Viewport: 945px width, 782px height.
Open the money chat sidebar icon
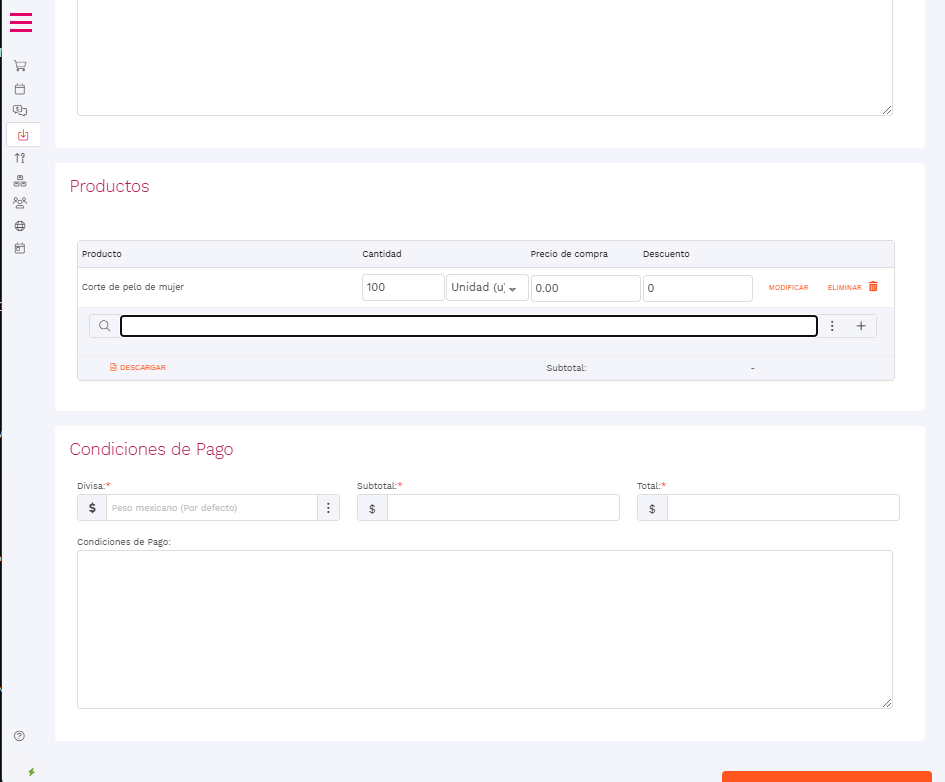click(x=20, y=111)
